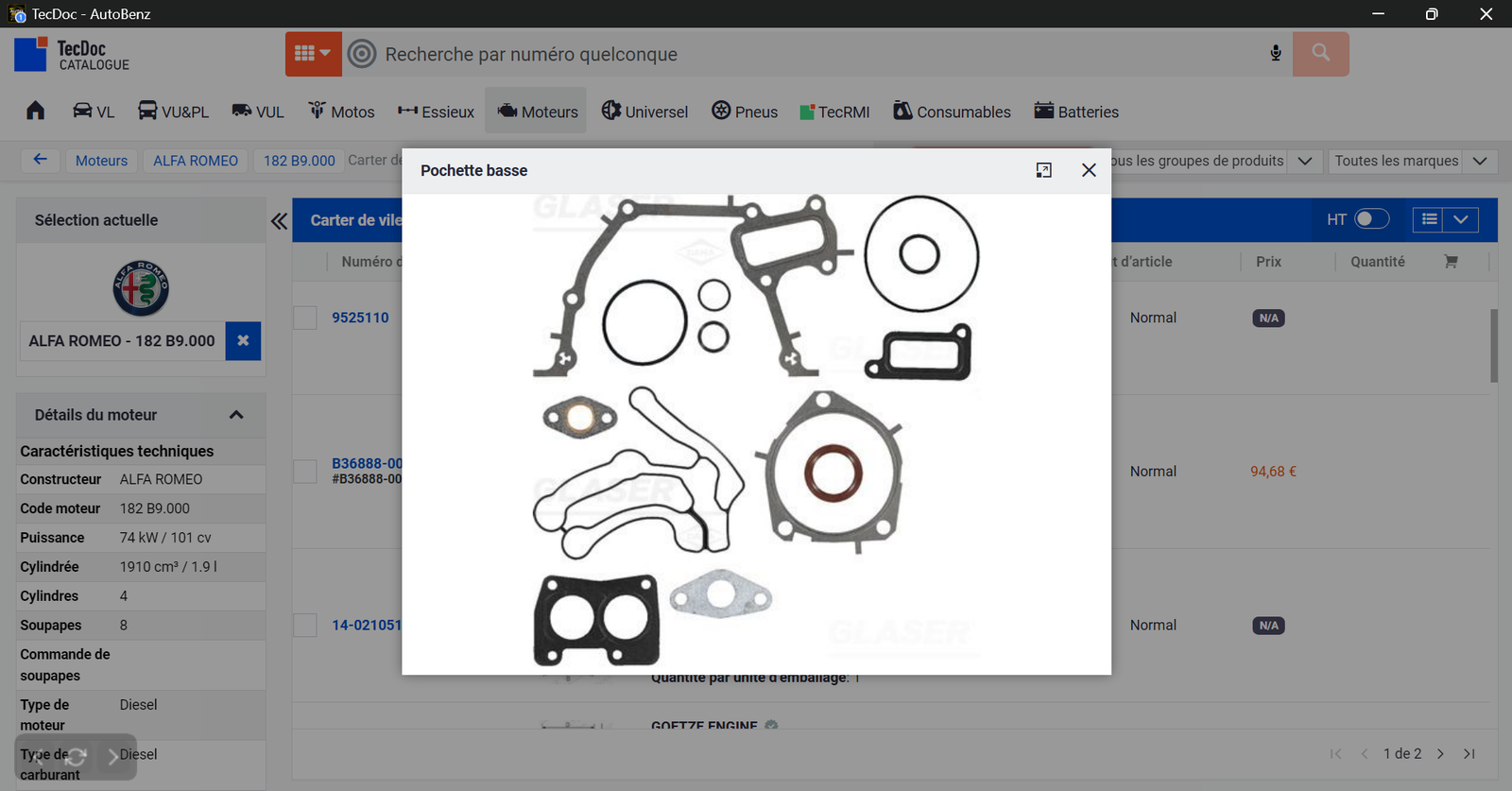Click the ALFA ROMEO breadcrumb link
This screenshot has height=791, width=1512.
pos(196,161)
